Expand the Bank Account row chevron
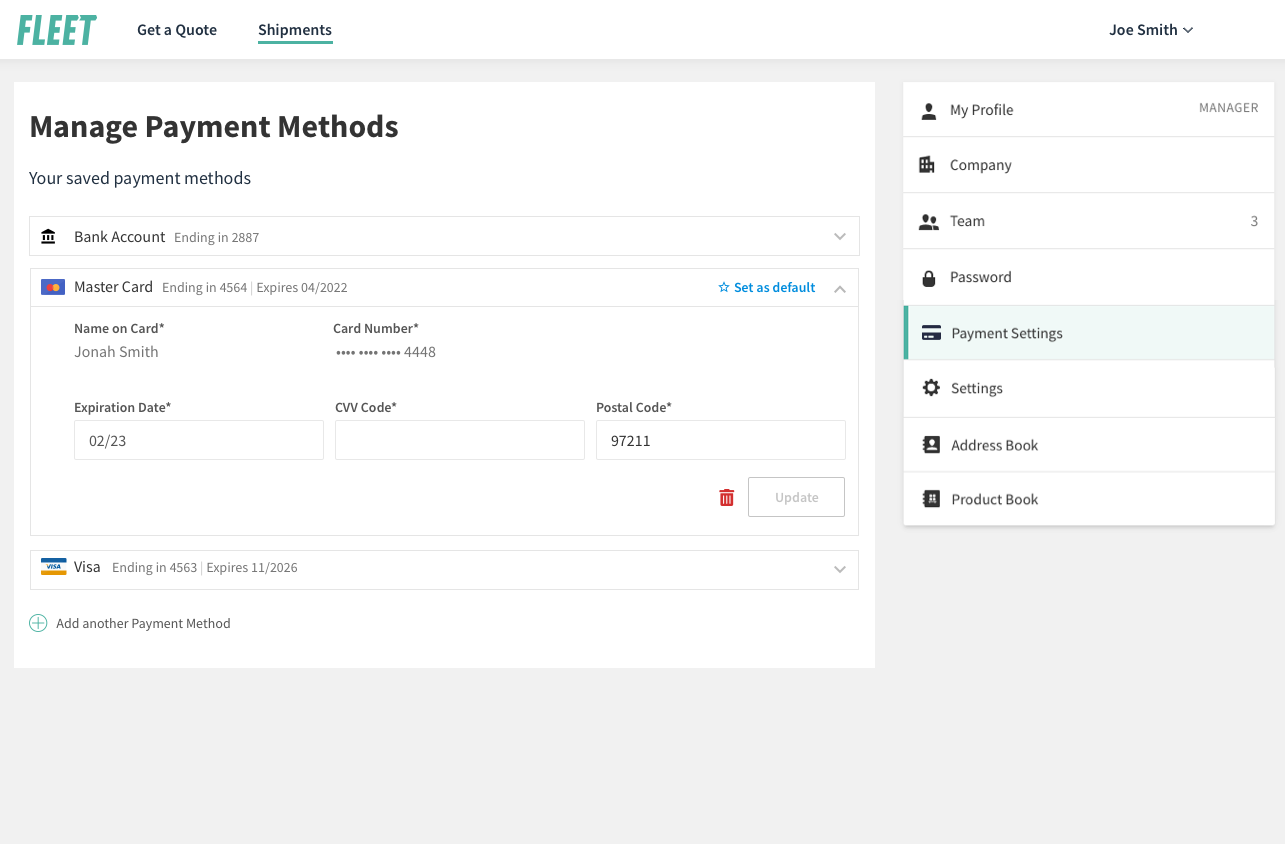 coord(840,237)
